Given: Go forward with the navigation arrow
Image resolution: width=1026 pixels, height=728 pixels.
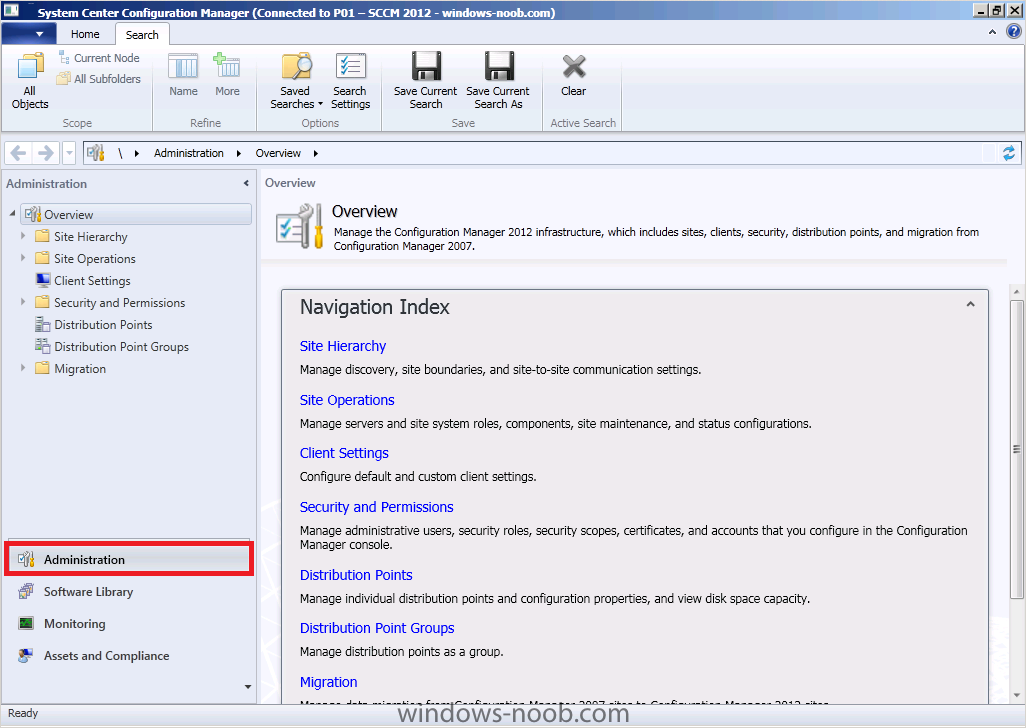Looking at the screenshot, I should coord(46,153).
